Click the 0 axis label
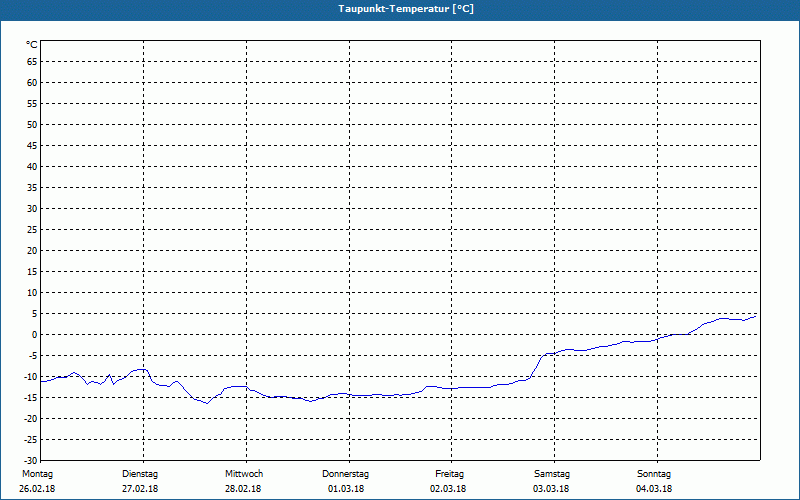The height and width of the screenshot is (500, 800). click(x=35, y=335)
